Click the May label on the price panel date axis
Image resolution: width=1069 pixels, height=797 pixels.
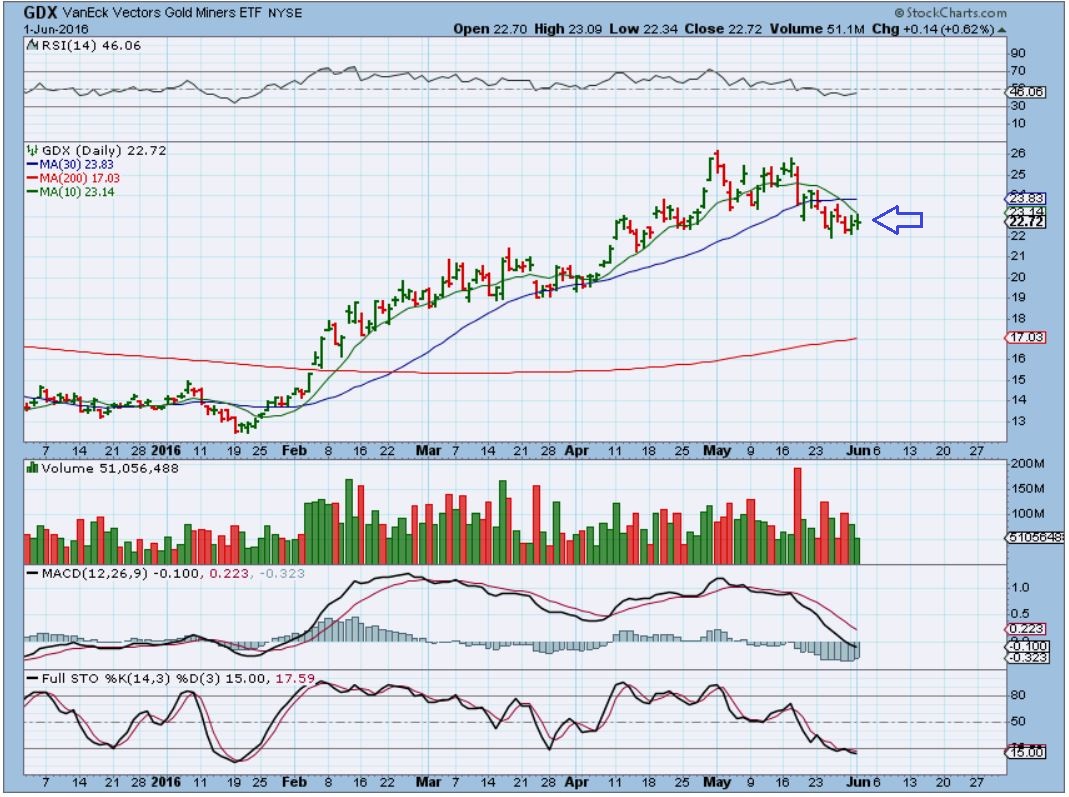coord(717,451)
